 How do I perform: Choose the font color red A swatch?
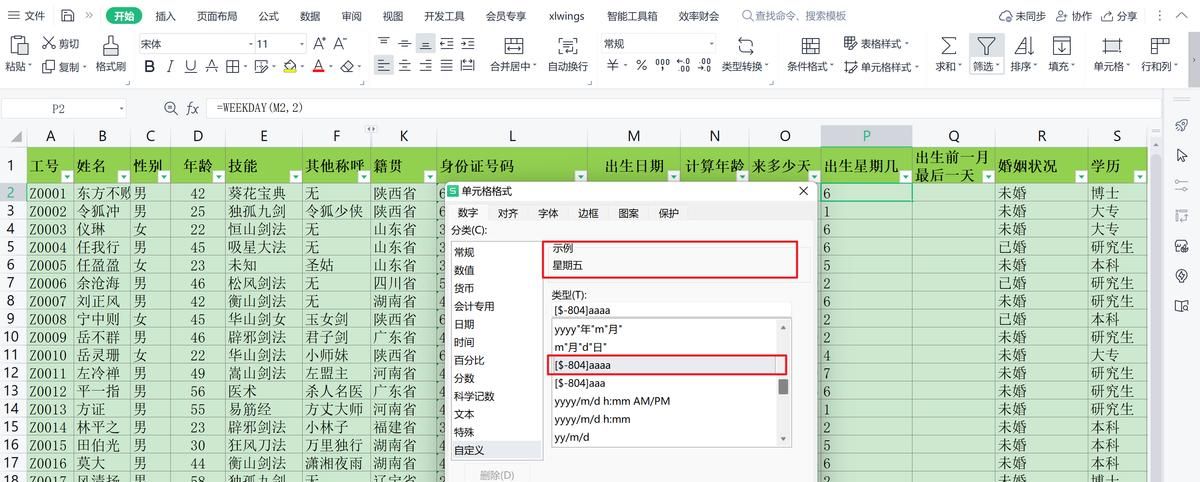(317, 66)
